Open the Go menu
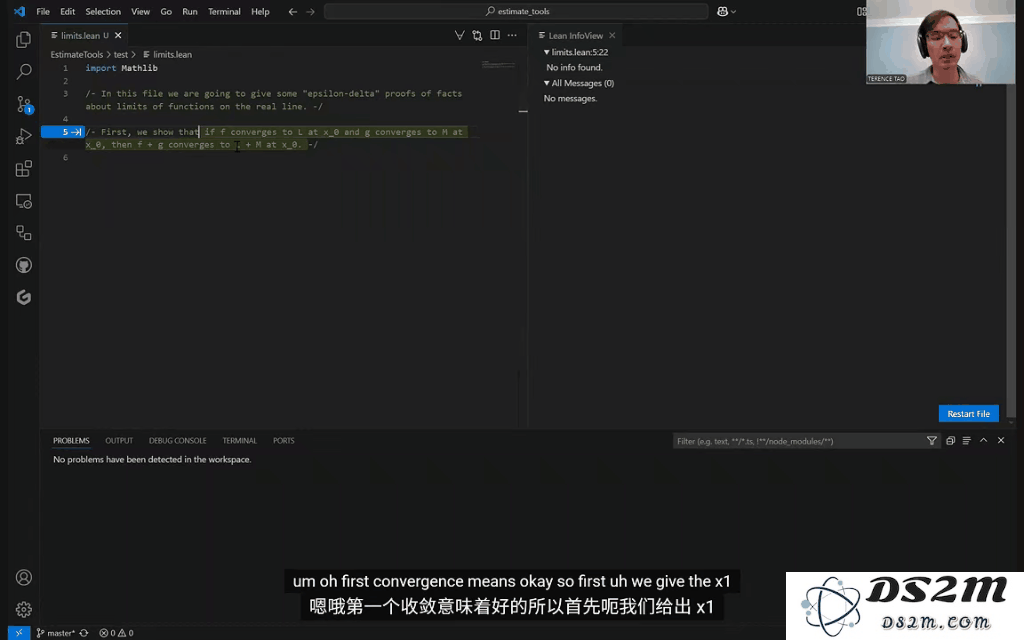The height and width of the screenshot is (640, 1024). (x=166, y=11)
